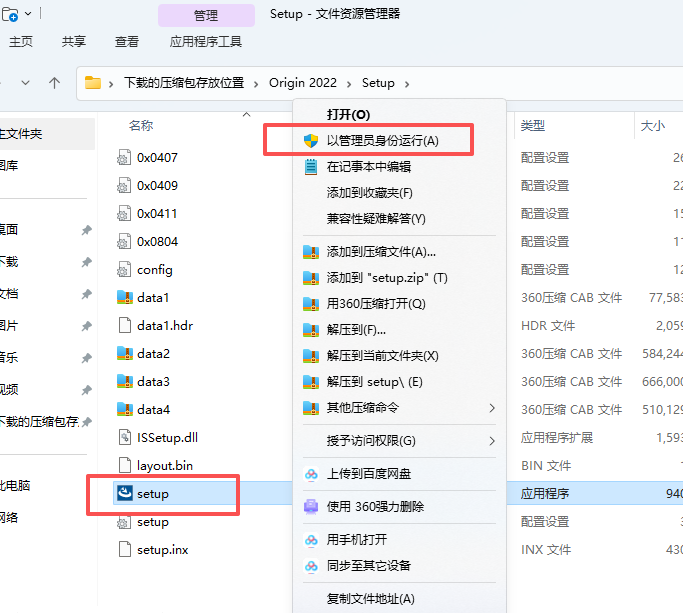
Task: Expand chevron after 下载的压缩包存放位置 breadcrumb
Action: tap(256, 84)
